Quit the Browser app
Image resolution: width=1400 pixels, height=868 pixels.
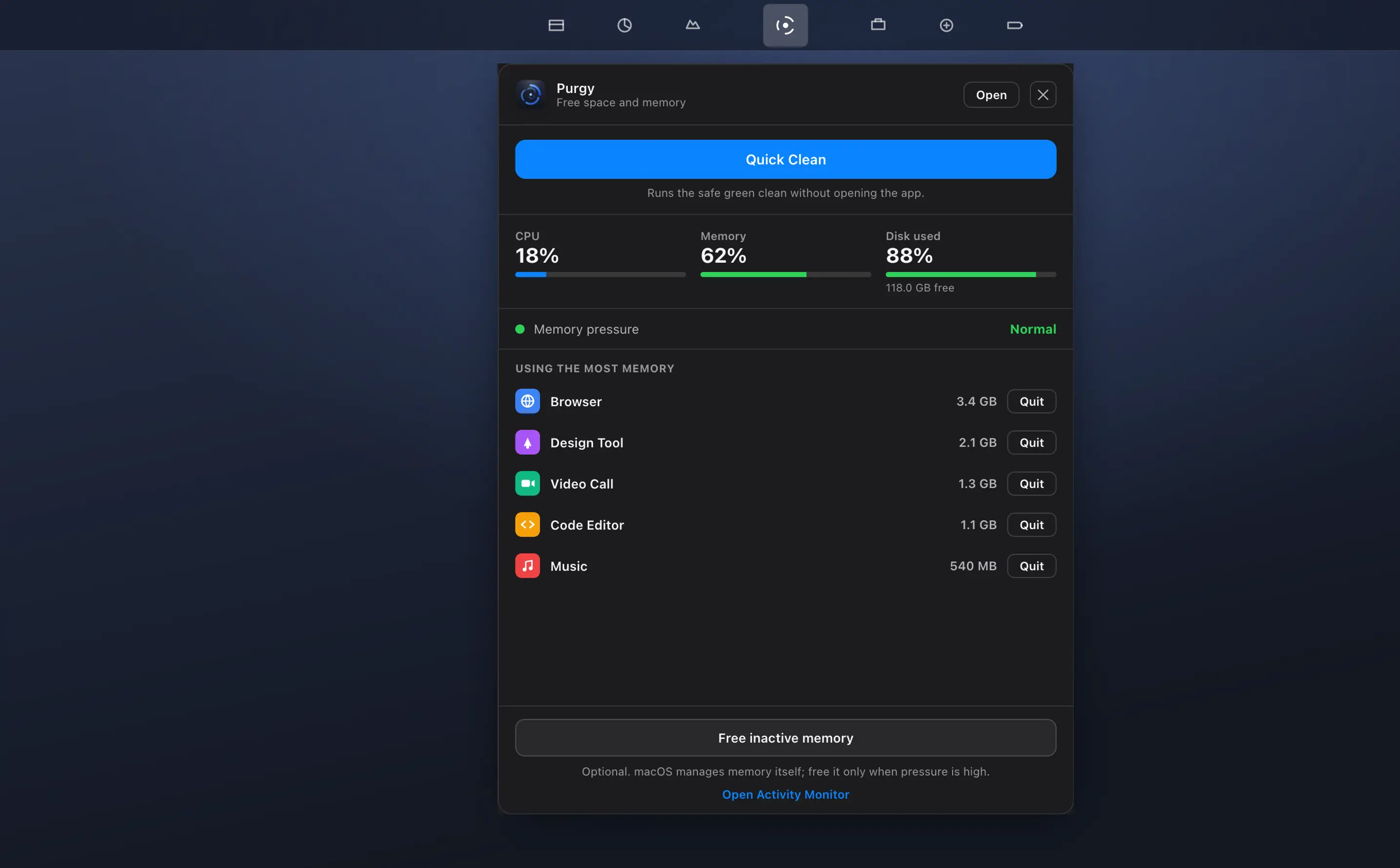point(1031,401)
